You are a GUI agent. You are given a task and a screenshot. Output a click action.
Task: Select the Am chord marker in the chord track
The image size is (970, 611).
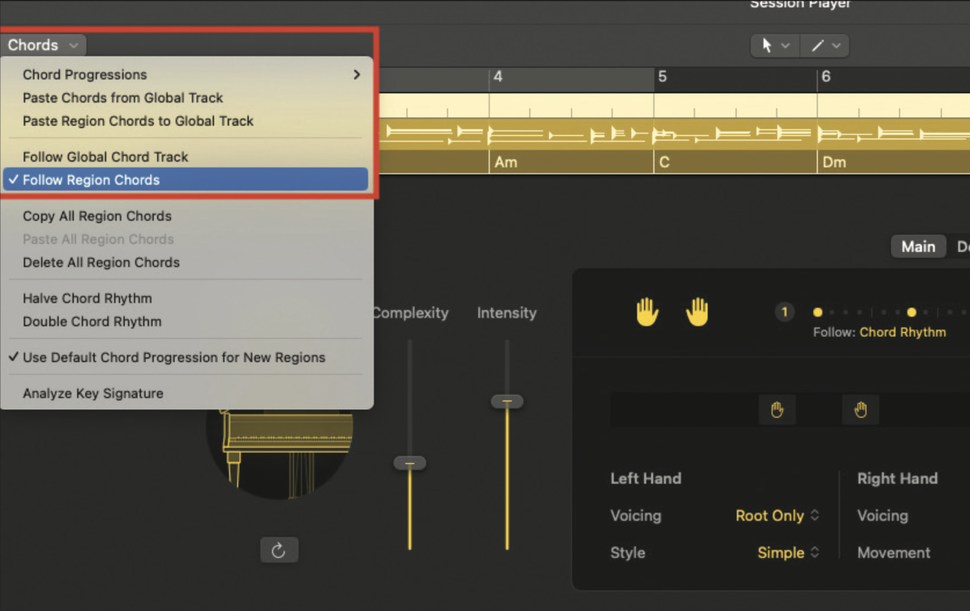point(507,161)
